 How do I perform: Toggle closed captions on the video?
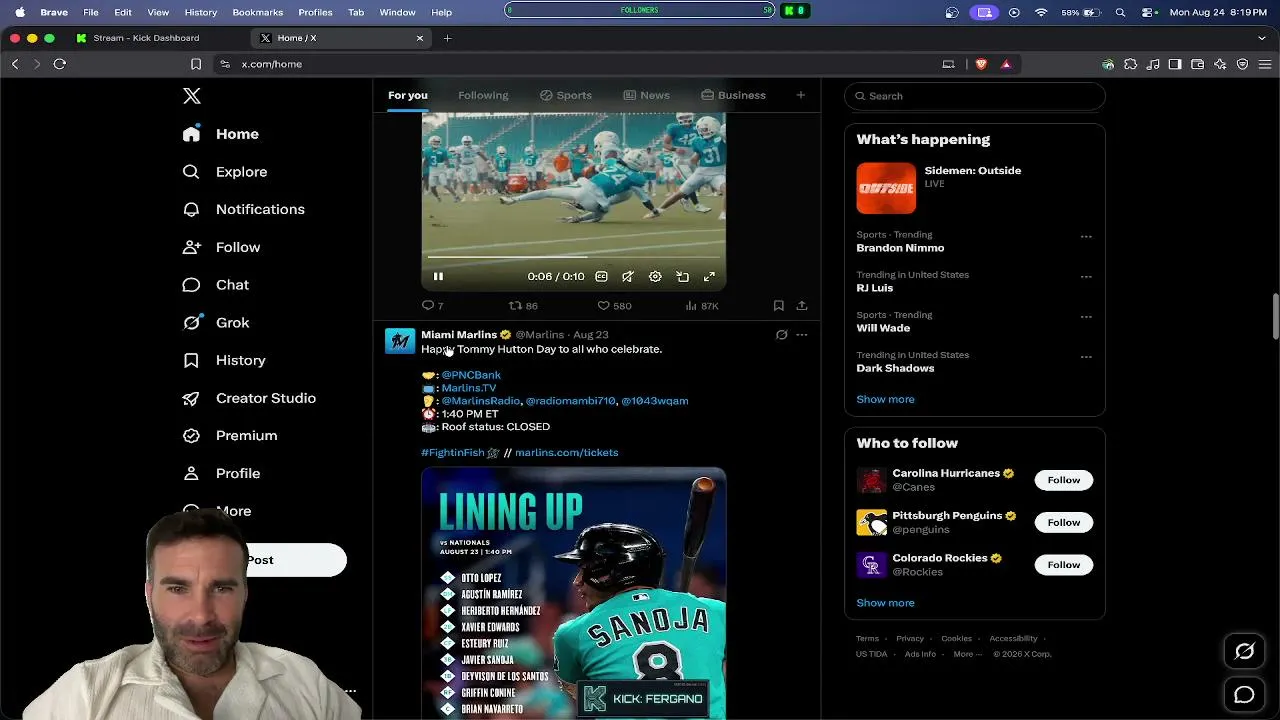(601, 277)
